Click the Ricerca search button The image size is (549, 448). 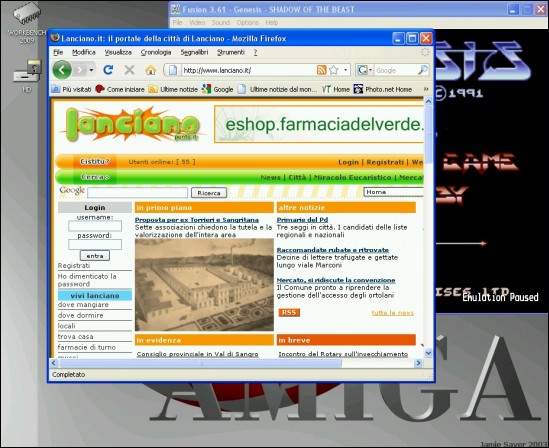(209, 193)
